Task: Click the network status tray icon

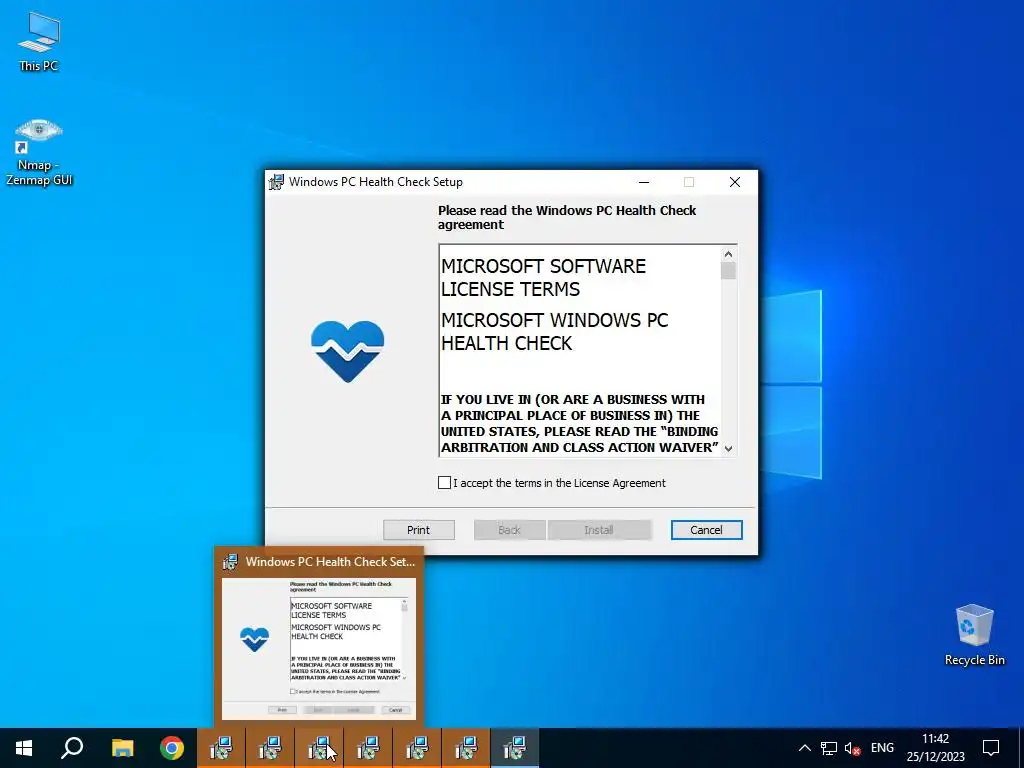Action: 829,748
